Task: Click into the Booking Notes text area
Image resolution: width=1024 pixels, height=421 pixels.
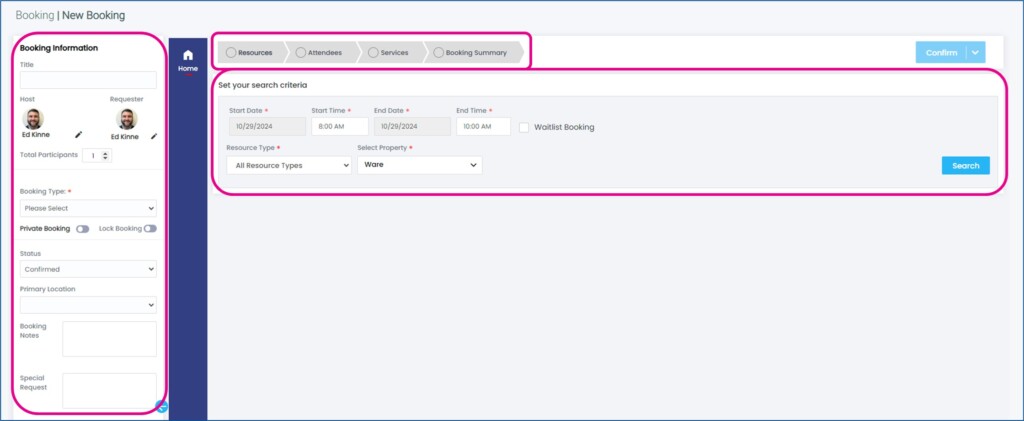Action: point(110,339)
